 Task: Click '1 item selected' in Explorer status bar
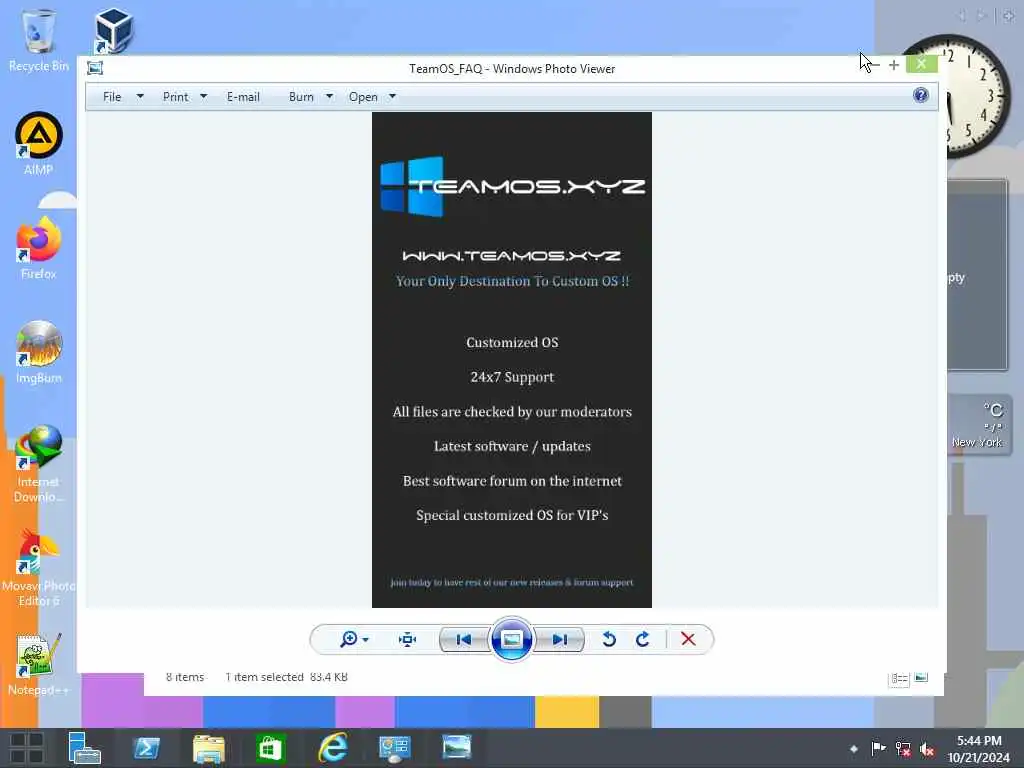(x=264, y=677)
